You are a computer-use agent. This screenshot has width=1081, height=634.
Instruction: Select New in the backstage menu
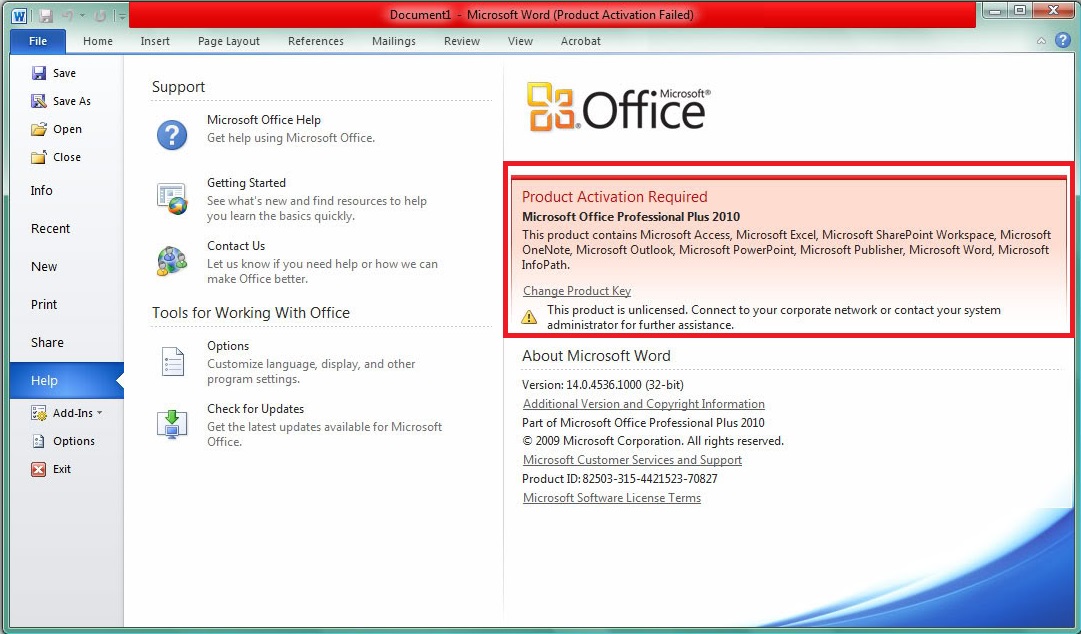tap(67, 267)
